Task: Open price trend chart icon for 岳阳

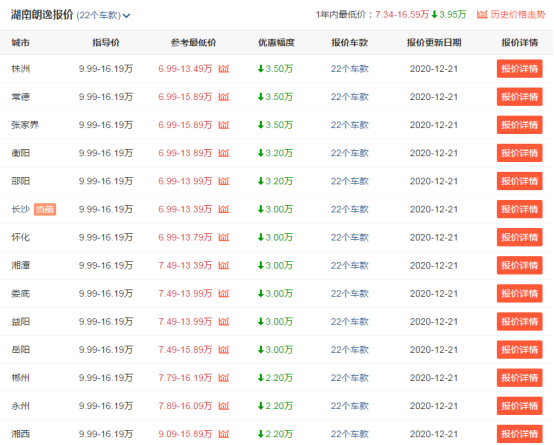Action: (224, 350)
